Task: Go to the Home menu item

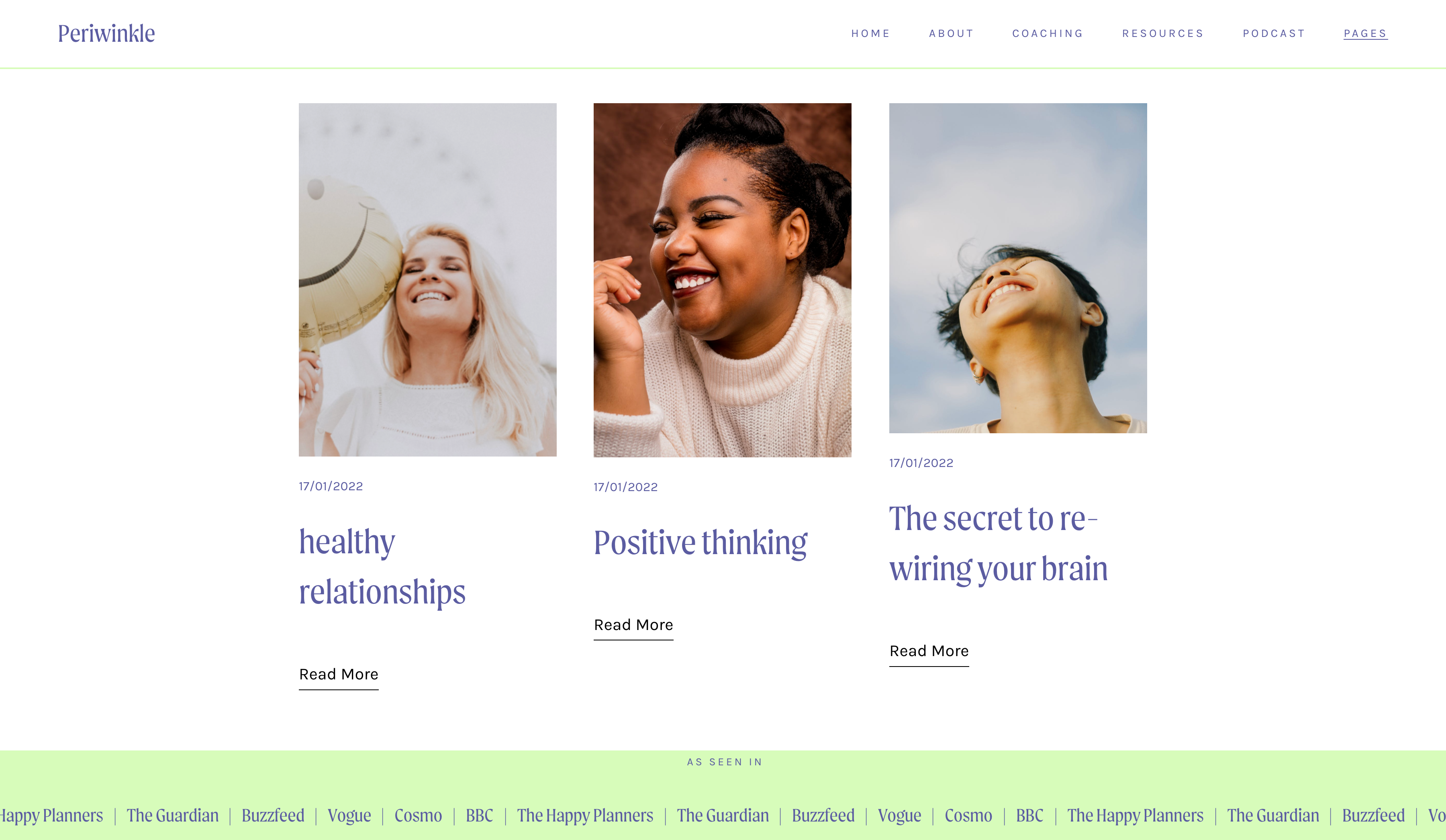Action: pyautogui.click(x=870, y=33)
